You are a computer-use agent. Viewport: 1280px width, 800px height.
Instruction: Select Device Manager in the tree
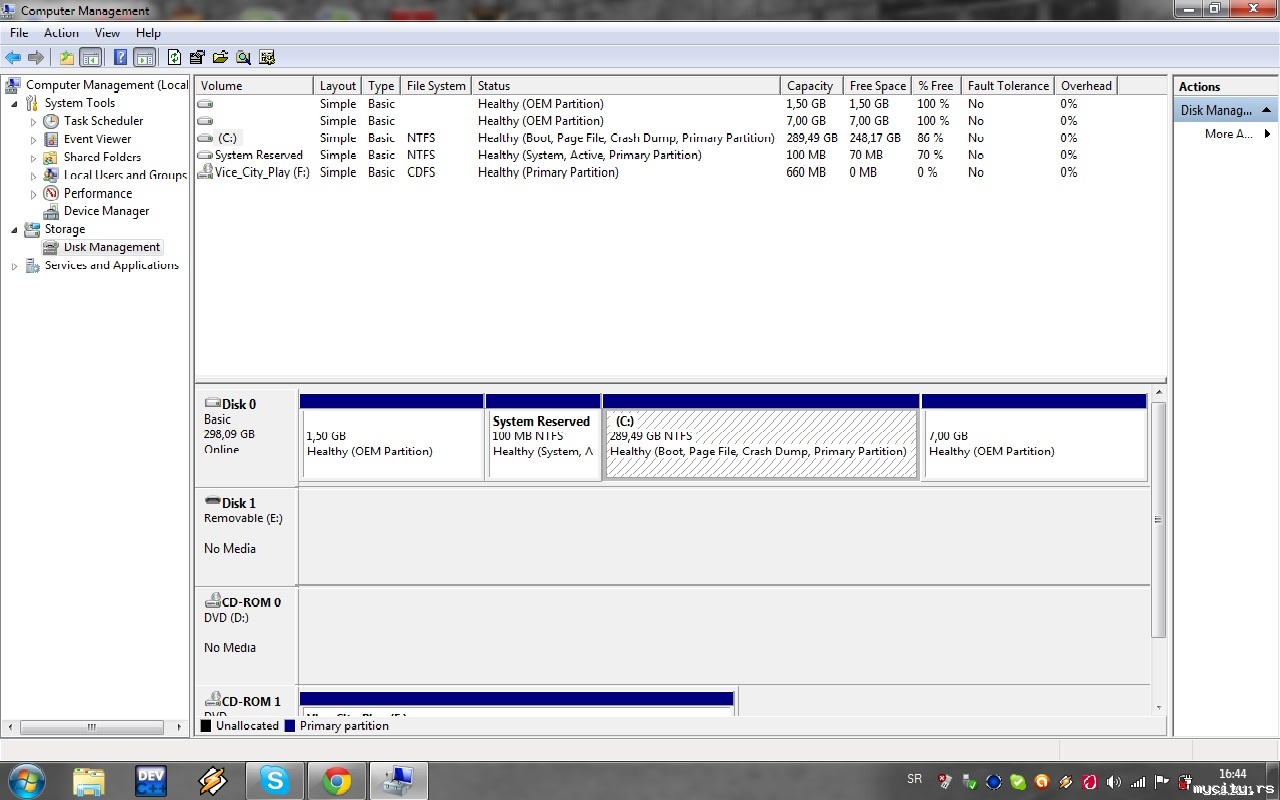106,211
